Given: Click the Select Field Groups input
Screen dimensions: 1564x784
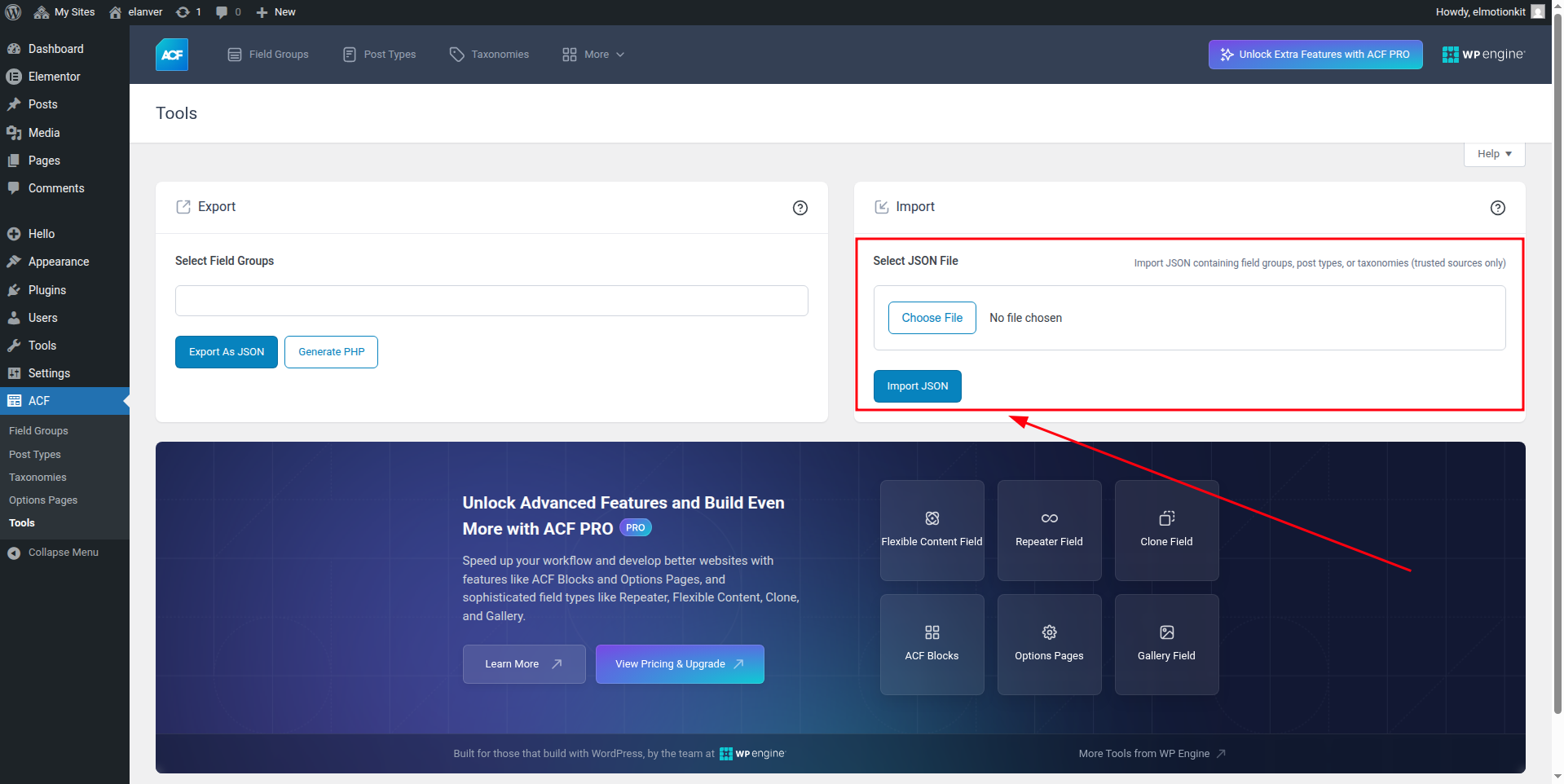Looking at the screenshot, I should click(x=491, y=301).
